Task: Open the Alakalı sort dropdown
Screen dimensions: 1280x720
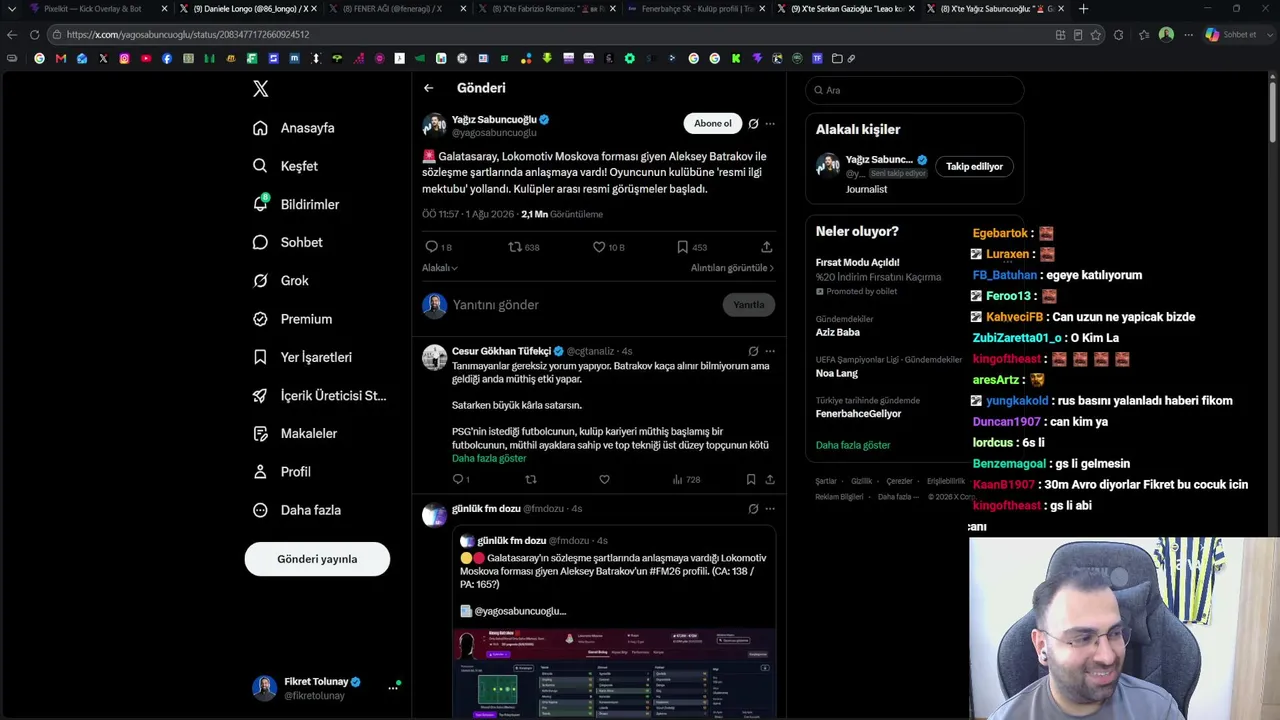Action: 440,268
